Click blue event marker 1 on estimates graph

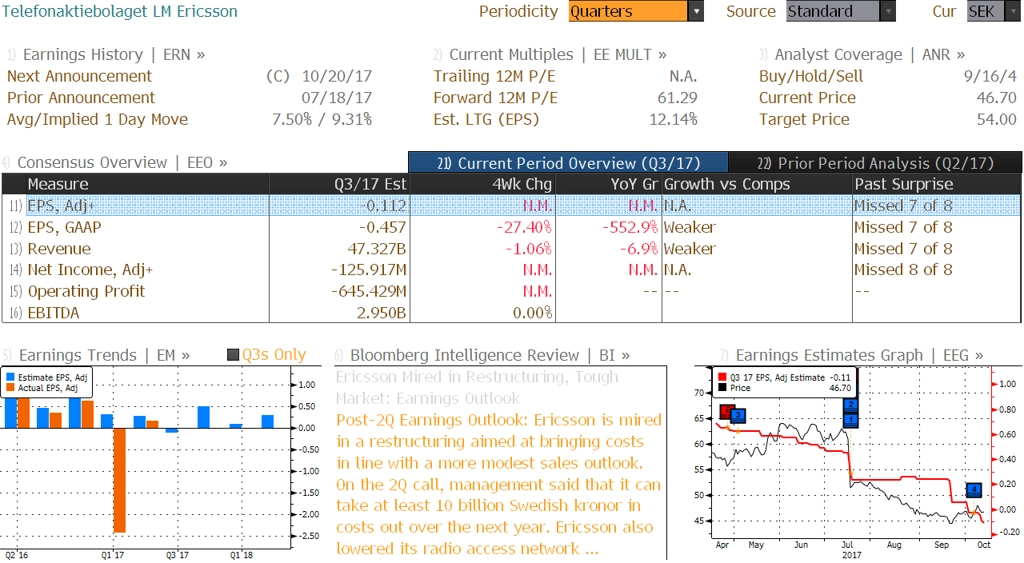(x=851, y=419)
